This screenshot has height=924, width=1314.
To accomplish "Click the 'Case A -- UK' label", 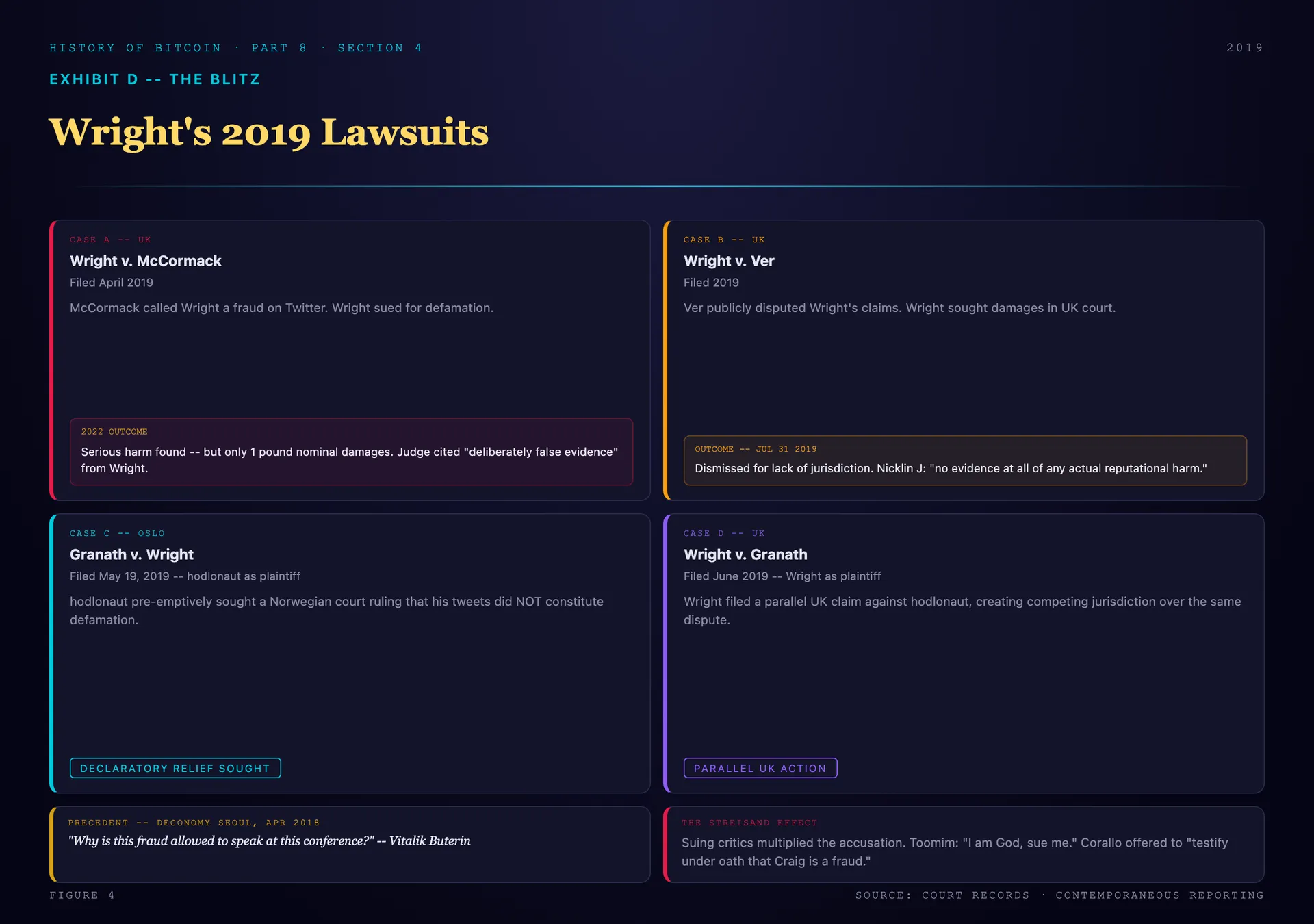I will coord(110,240).
